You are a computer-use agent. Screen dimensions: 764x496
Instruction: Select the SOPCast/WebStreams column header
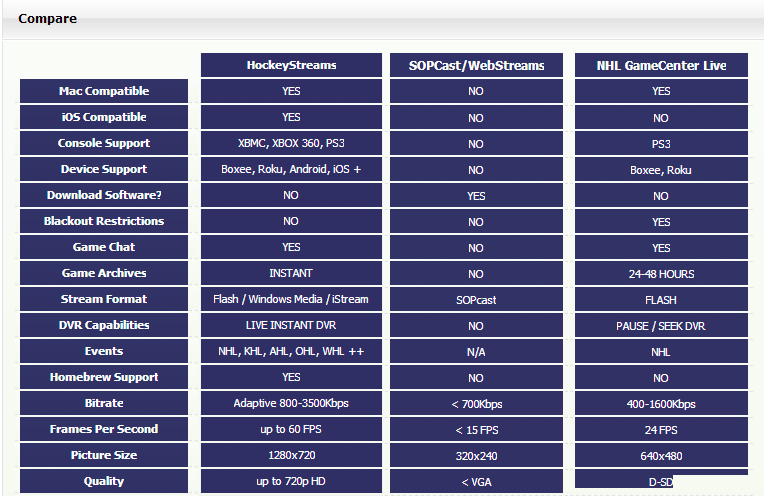coord(476,65)
